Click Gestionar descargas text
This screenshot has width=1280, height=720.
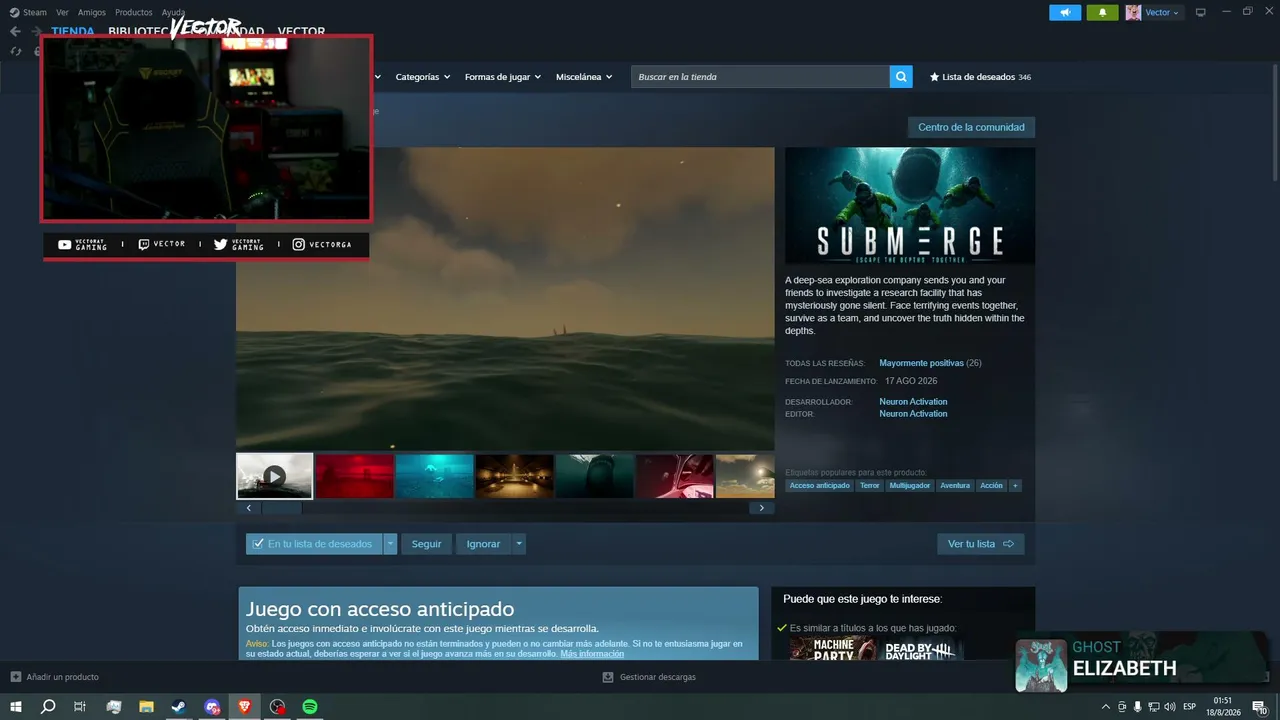click(x=658, y=677)
